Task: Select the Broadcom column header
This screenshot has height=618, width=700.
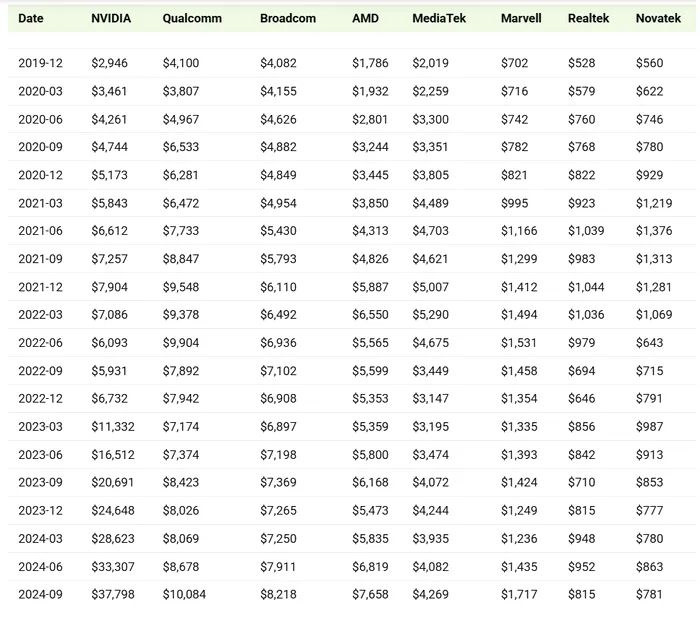Action: click(x=288, y=18)
